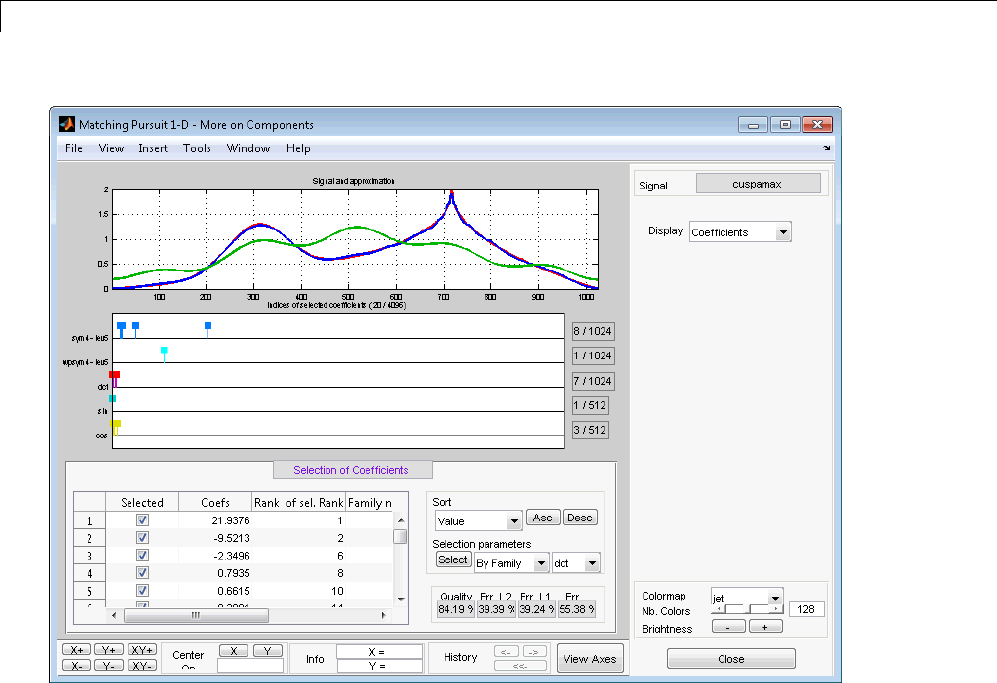Screen dimensions: 997x683
Task: Click the X+ zoom in button
Action: point(76,649)
